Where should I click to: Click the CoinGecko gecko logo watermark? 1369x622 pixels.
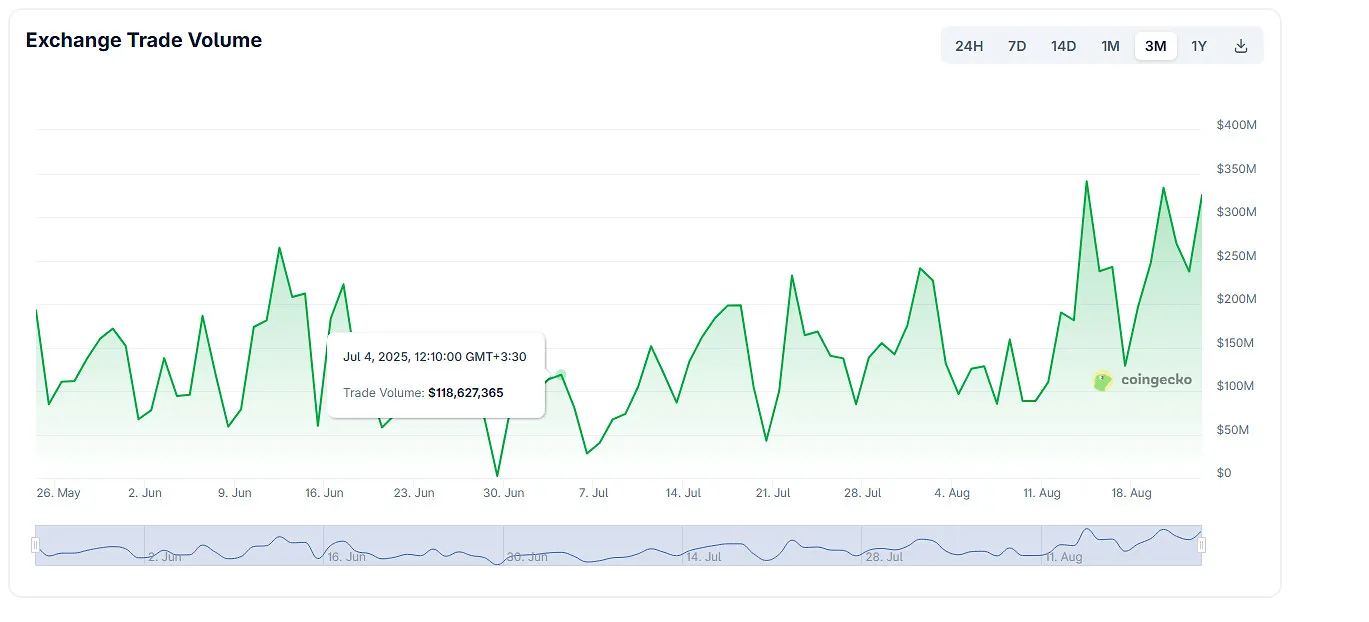1103,380
